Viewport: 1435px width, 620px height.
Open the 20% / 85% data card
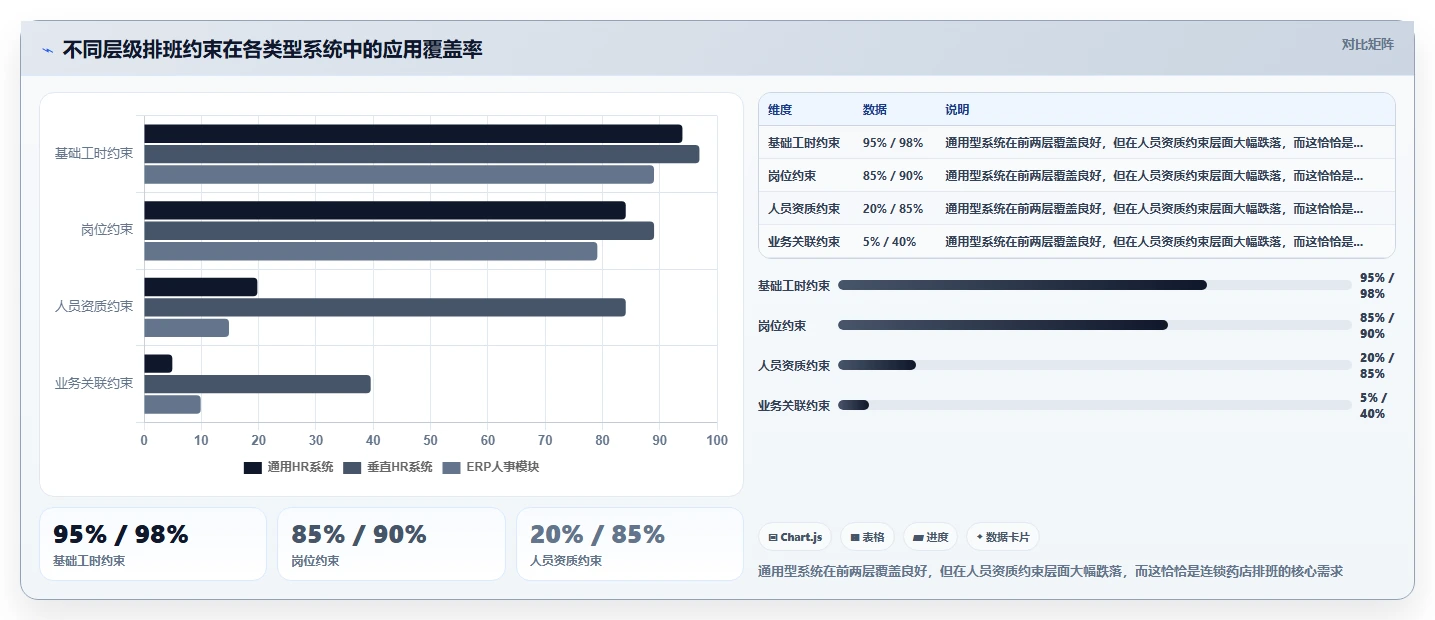(630, 544)
